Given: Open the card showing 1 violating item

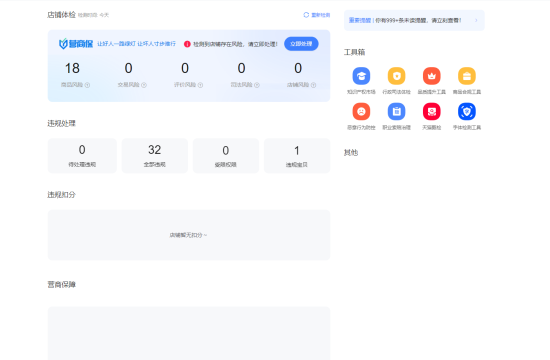Looking at the screenshot, I should [297, 155].
